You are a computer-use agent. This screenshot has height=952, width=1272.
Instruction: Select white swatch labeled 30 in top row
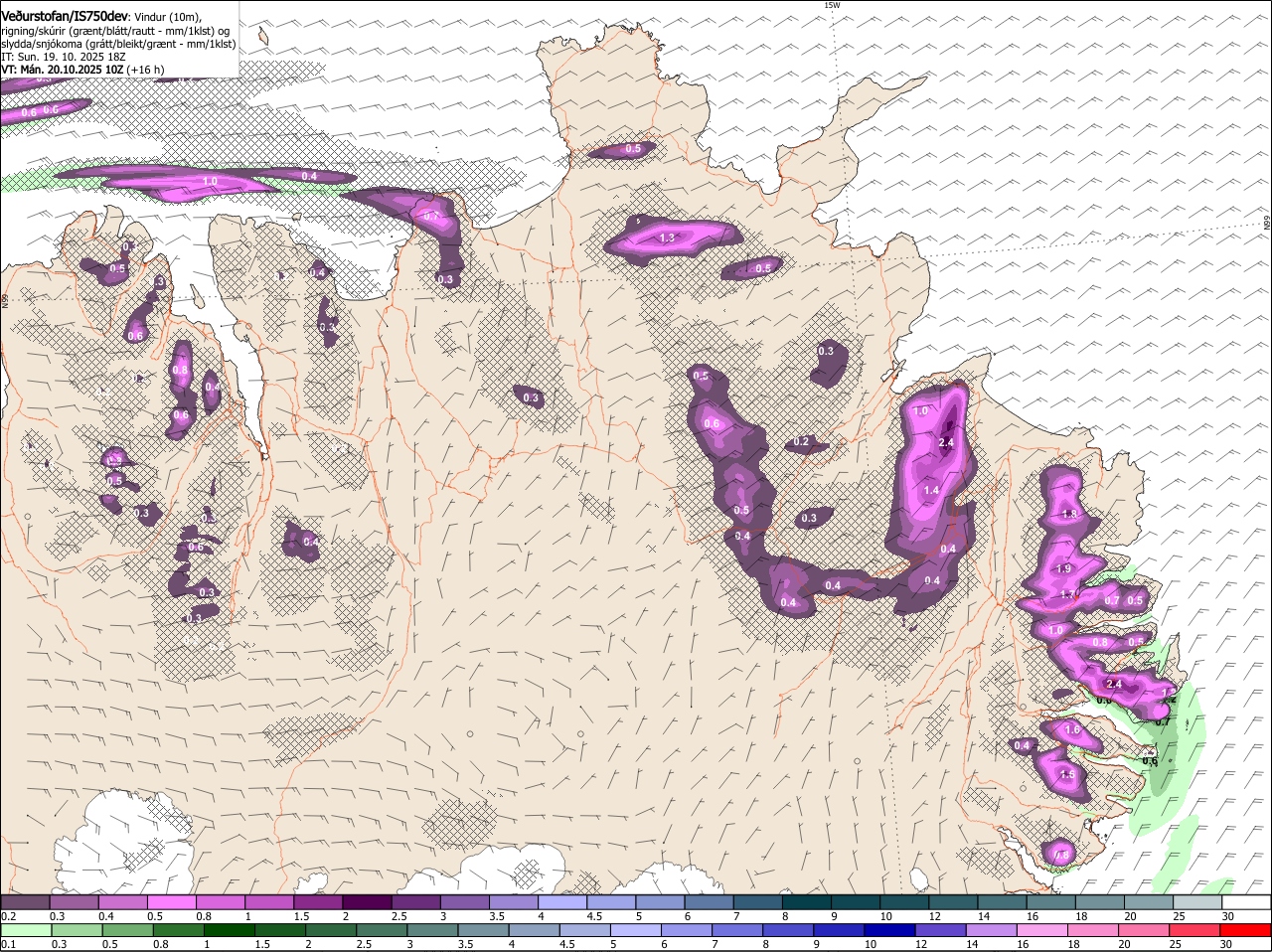click(x=1248, y=902)
